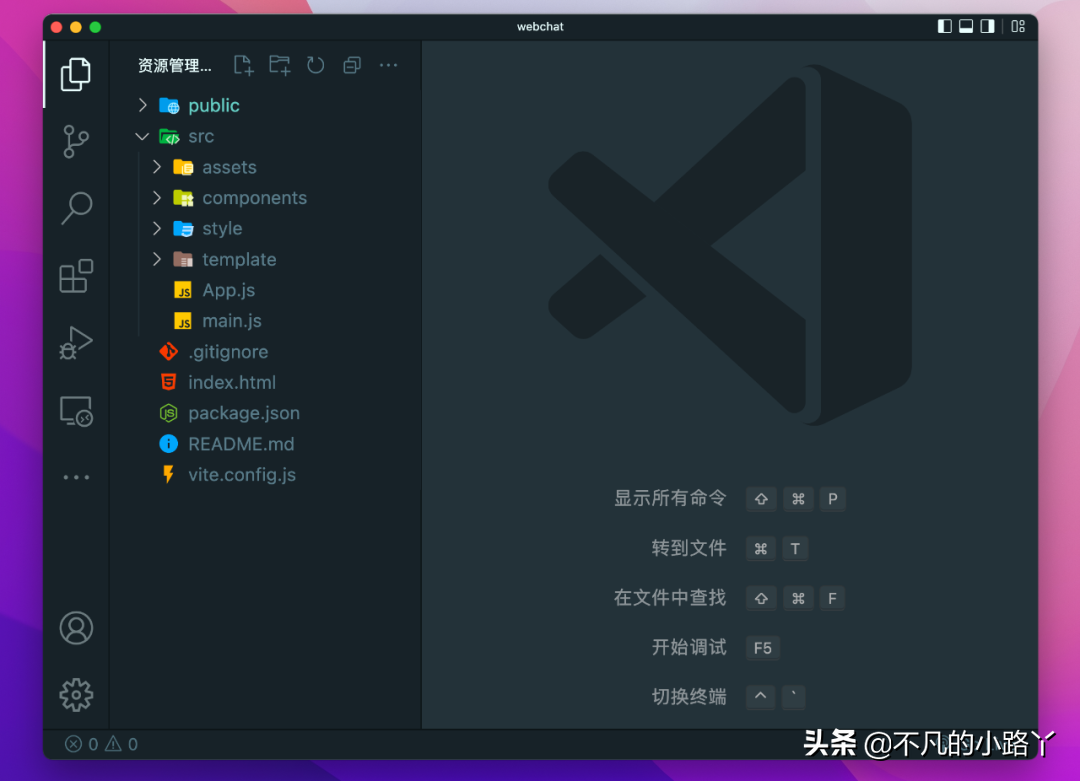Image resolution: width=1080 pixels, height=781 pixels.
Task: Check errors count in the status bar
Action: (x=82, y=744)
